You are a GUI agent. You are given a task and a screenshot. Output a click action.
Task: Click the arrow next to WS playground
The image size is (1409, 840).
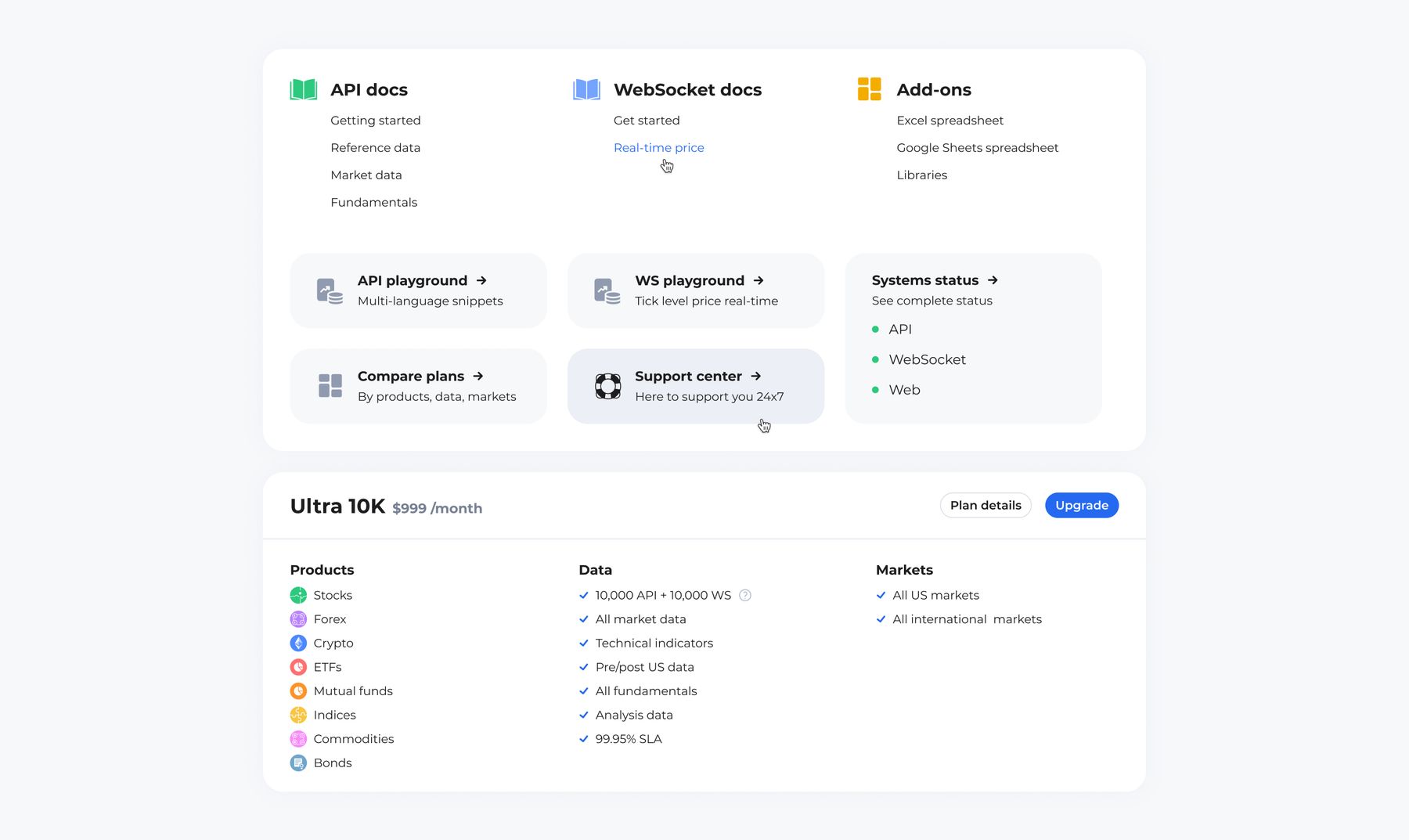[759, 280]
